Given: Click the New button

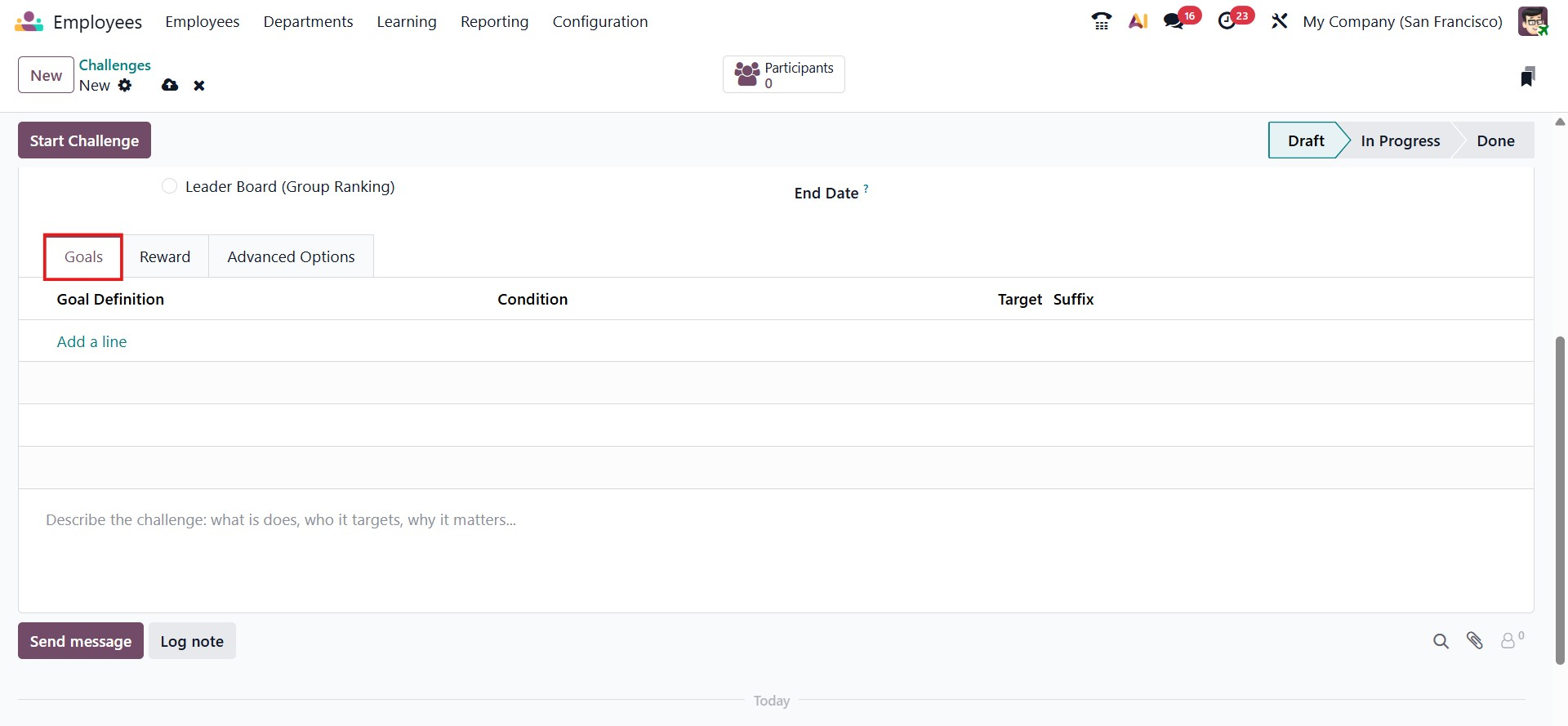Looking at the screenshot, I should coord(47,75).
